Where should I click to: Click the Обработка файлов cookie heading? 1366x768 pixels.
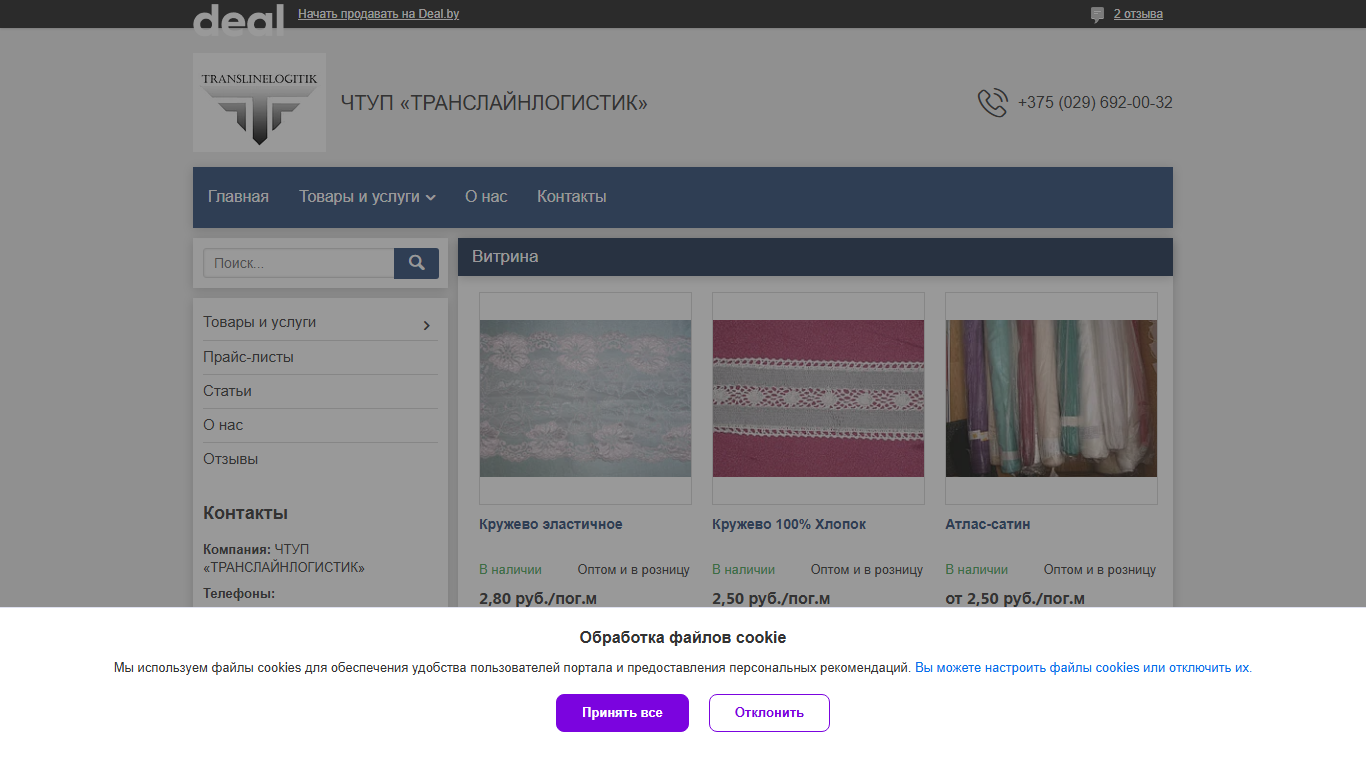click(683, 637)
